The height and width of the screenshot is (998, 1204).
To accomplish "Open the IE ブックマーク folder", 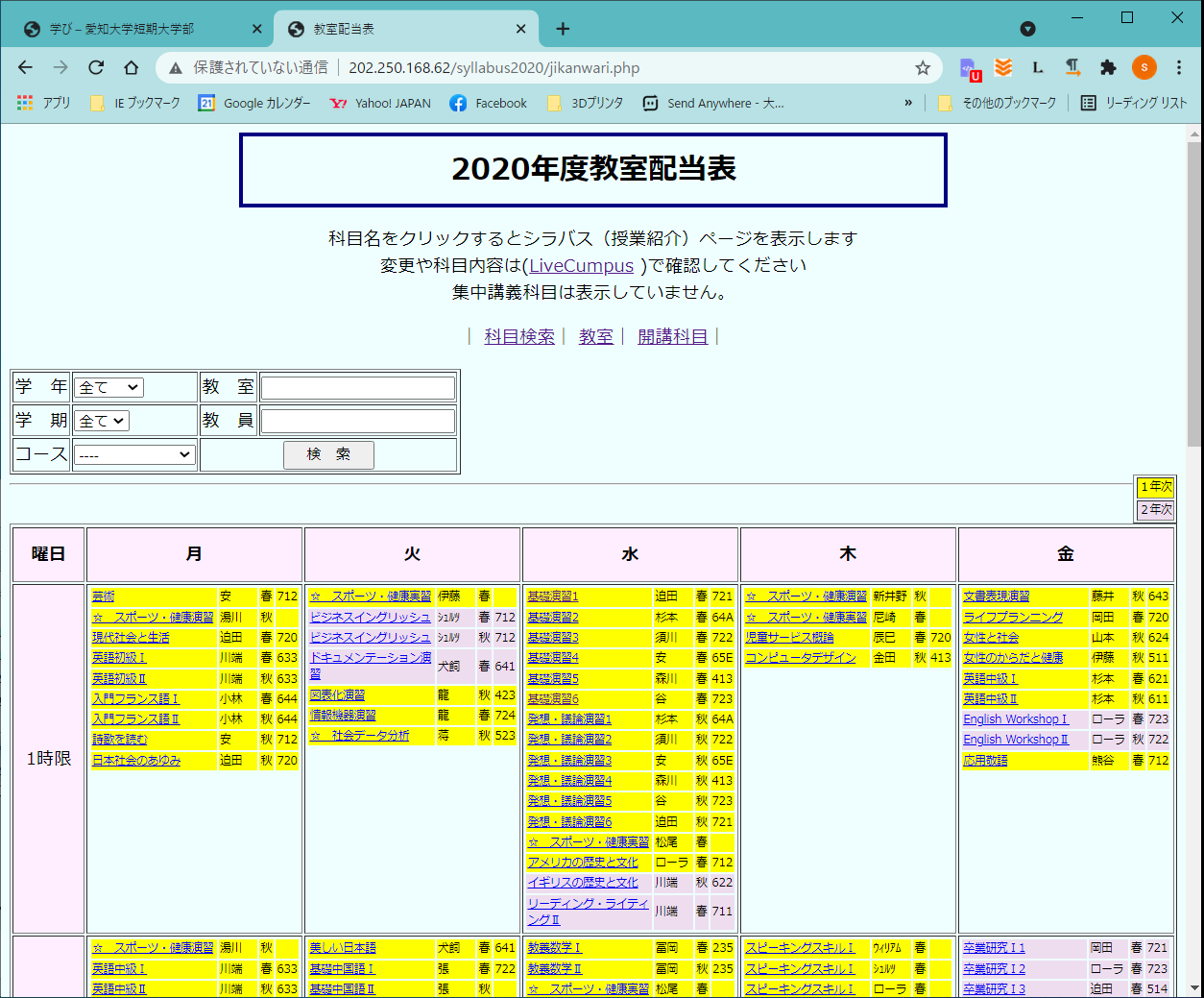I will 134,103.
